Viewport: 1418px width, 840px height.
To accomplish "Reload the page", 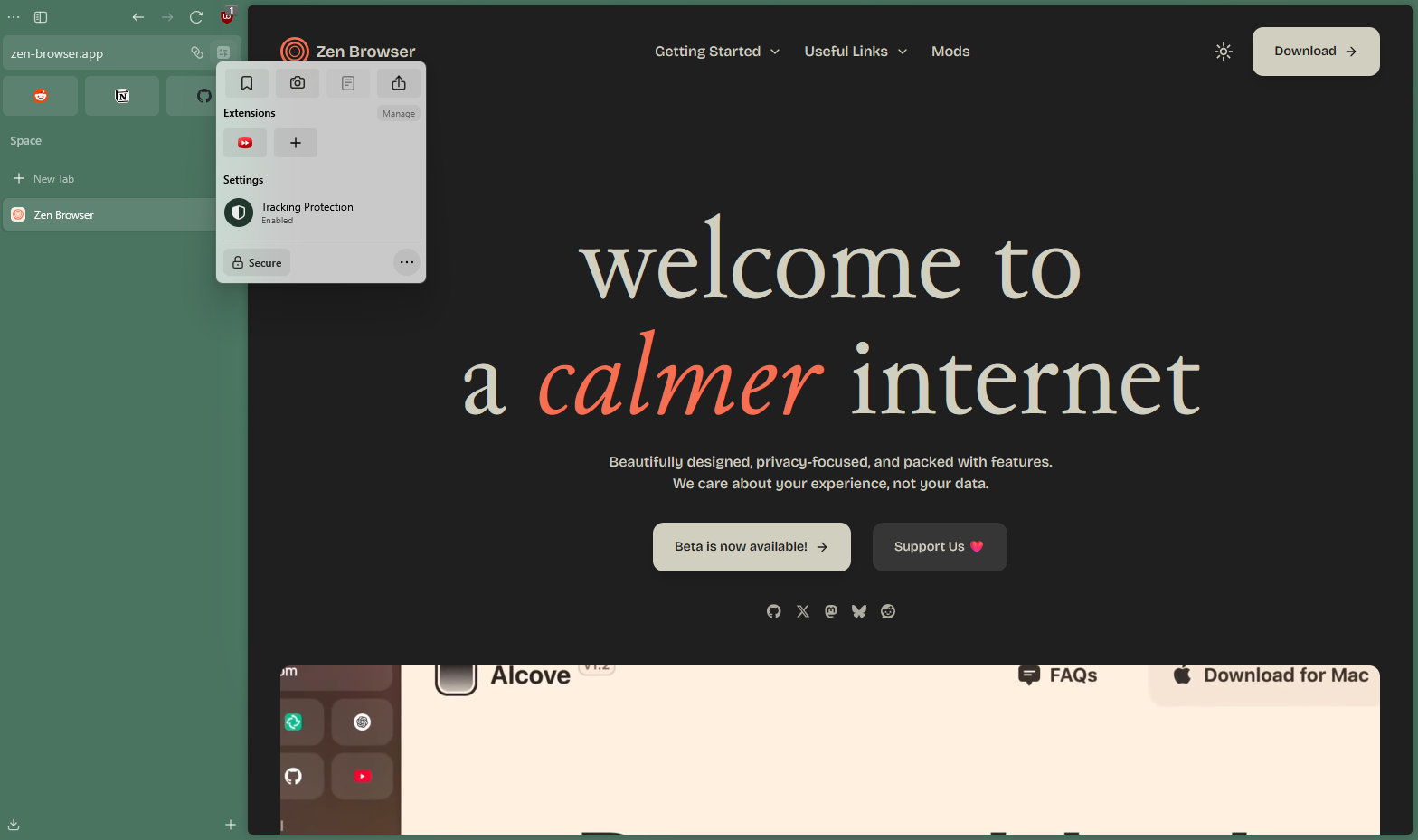I will 196,17.
